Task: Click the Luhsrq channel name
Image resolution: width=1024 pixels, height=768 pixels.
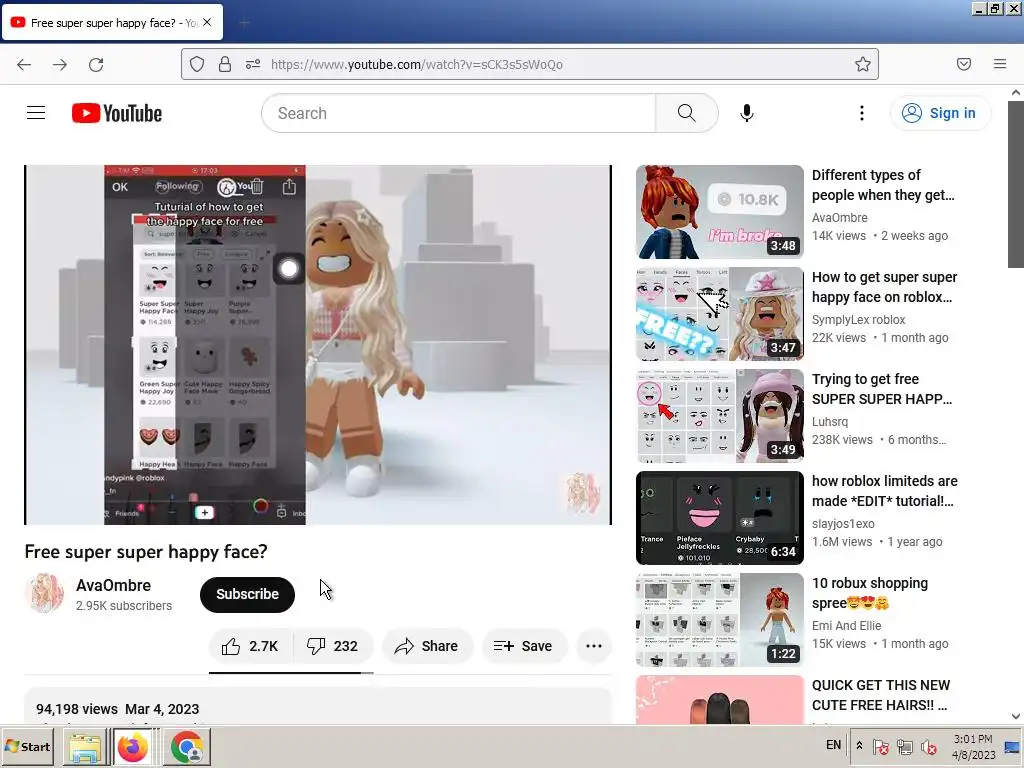Action: 829,421
